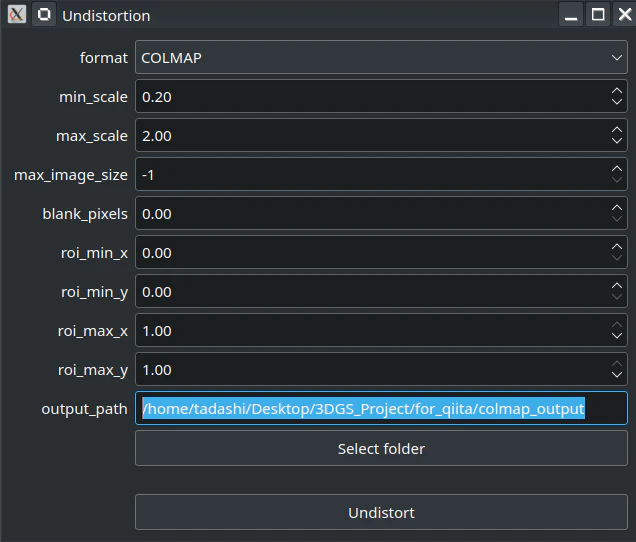Click the keep-above icon beside the Undistortion title

[x=44, y=15]
